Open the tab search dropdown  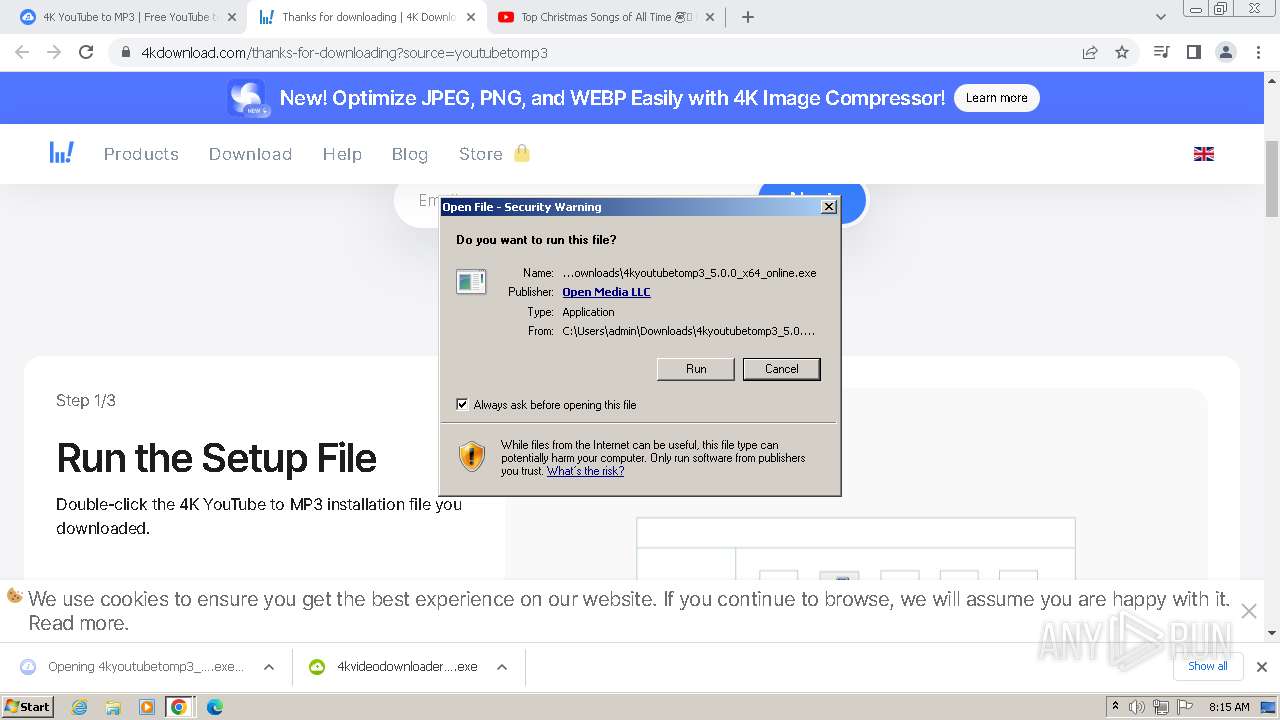1160,17
